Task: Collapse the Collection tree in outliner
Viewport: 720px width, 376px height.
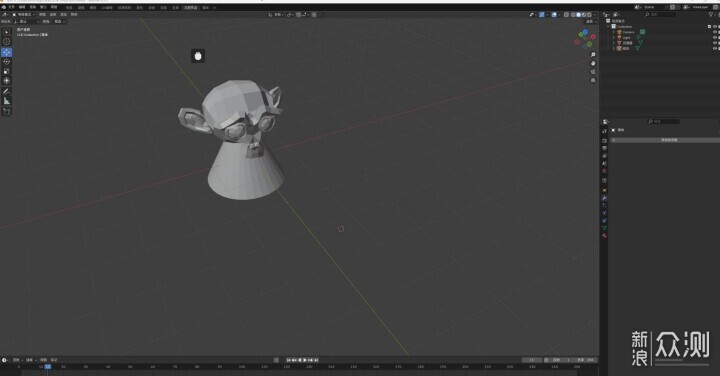Action: coord(609,27)
